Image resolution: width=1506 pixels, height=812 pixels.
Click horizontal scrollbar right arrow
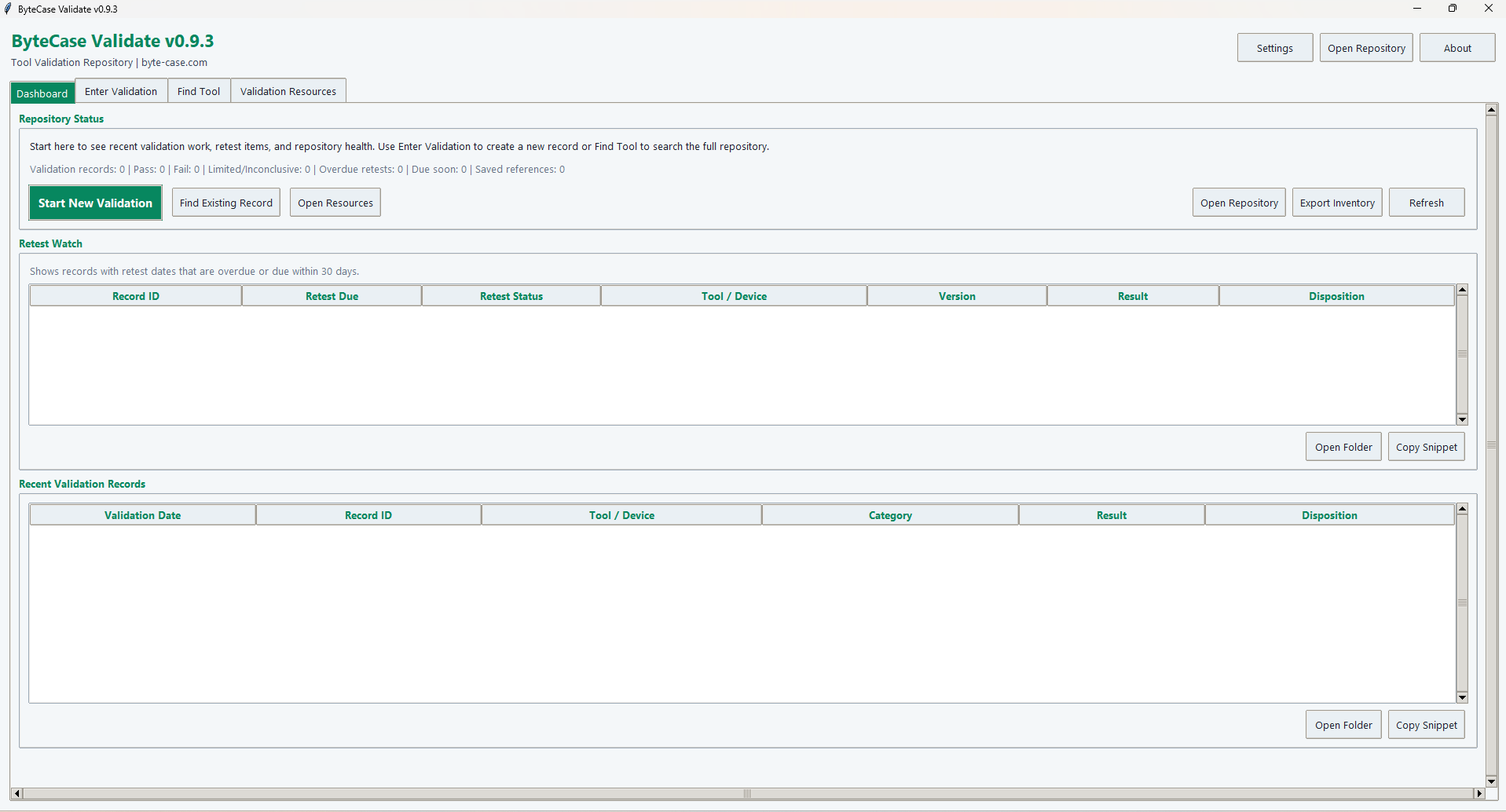[1479, 793]
